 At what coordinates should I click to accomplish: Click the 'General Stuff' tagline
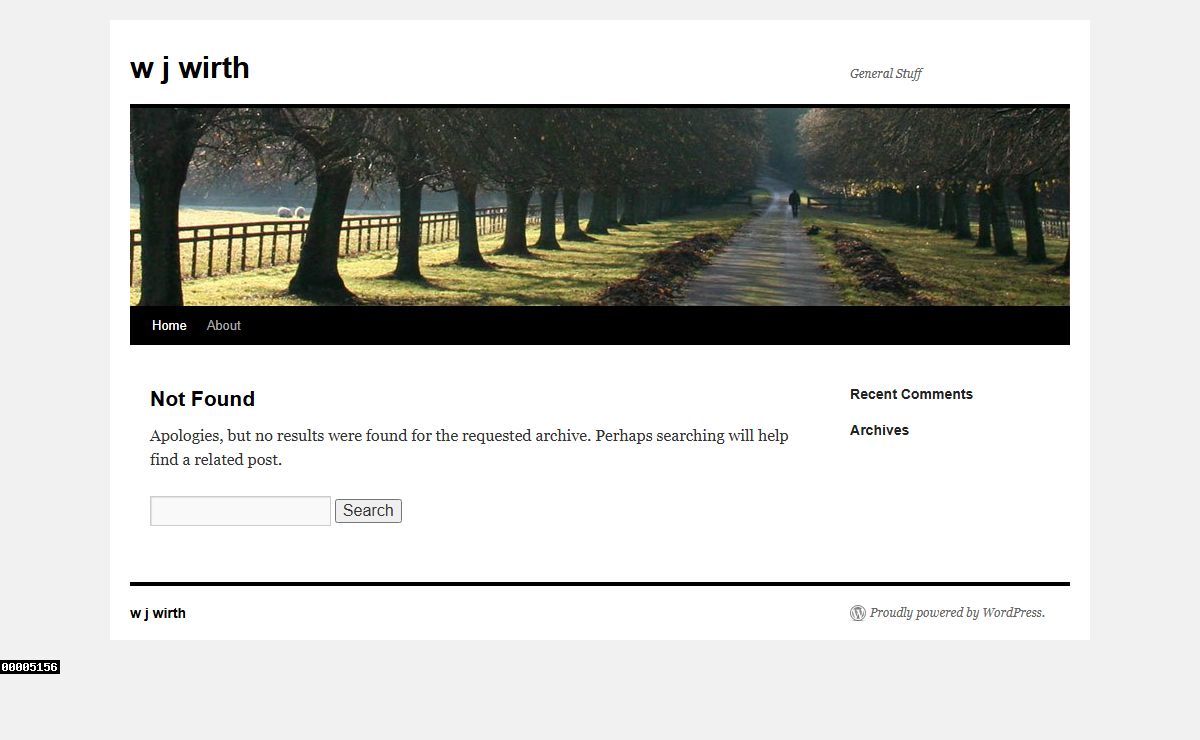pyautogui.click(x=886, y=73)
